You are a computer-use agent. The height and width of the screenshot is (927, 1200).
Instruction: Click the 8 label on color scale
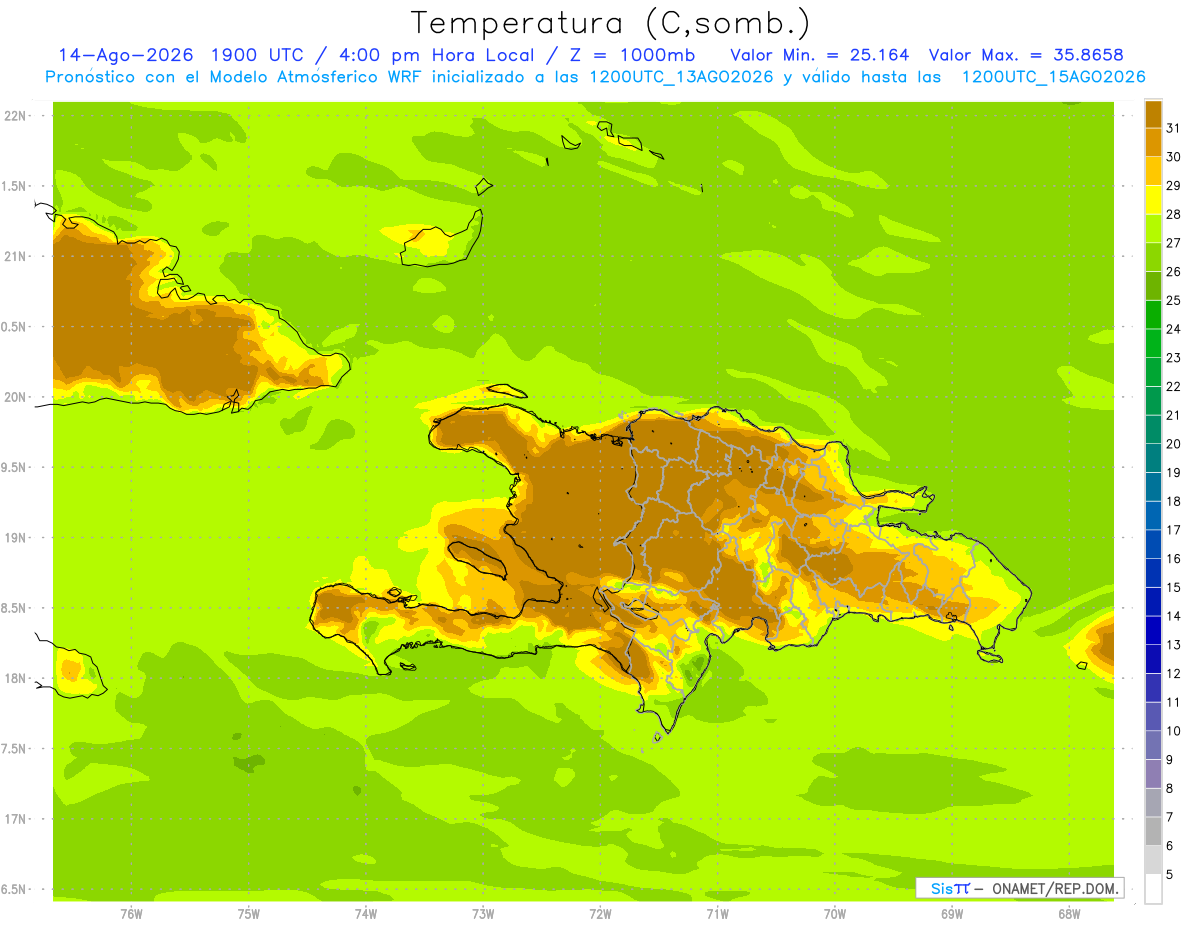coord(1169,788)
